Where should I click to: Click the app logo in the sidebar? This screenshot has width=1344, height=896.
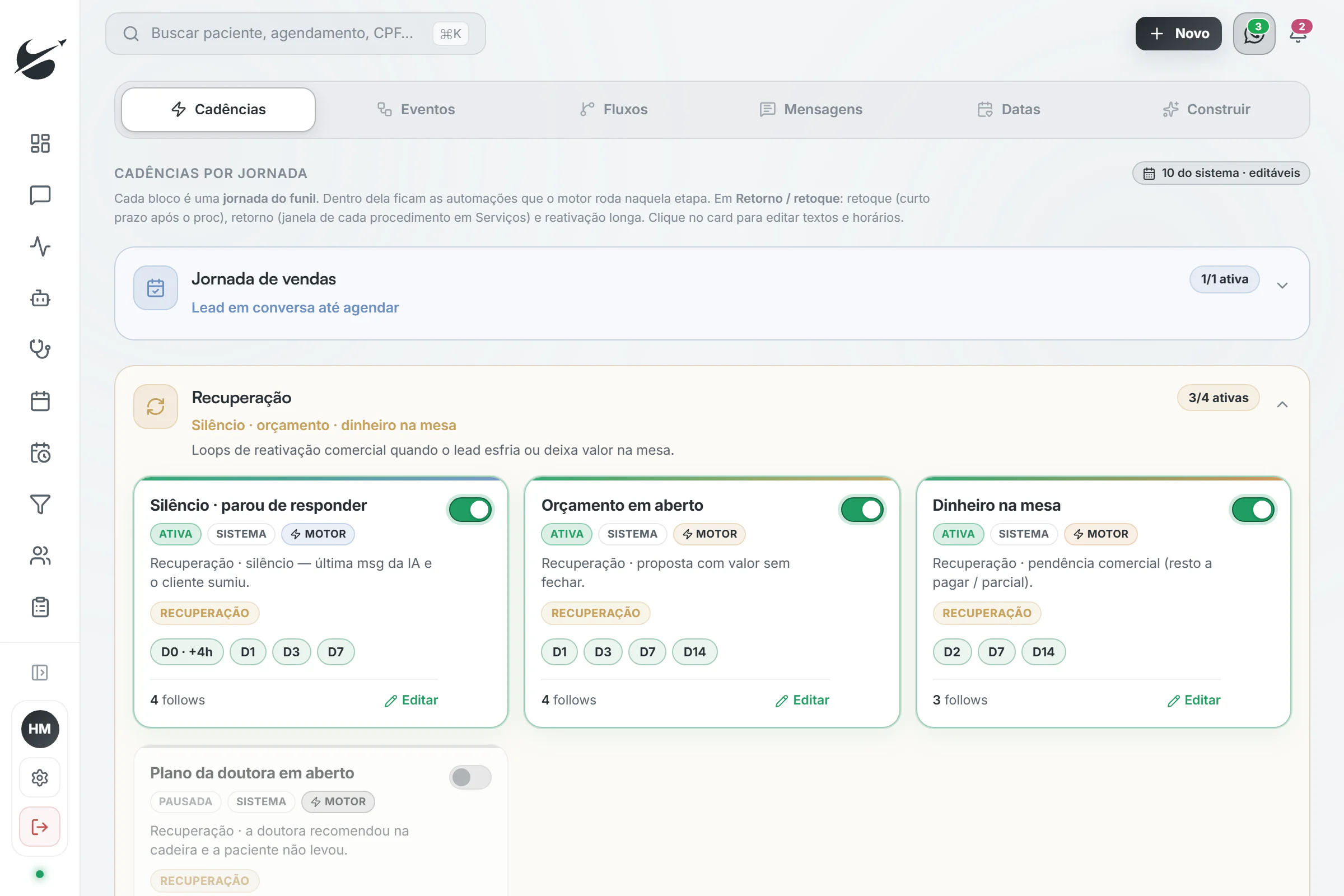(x=40, y=59)
